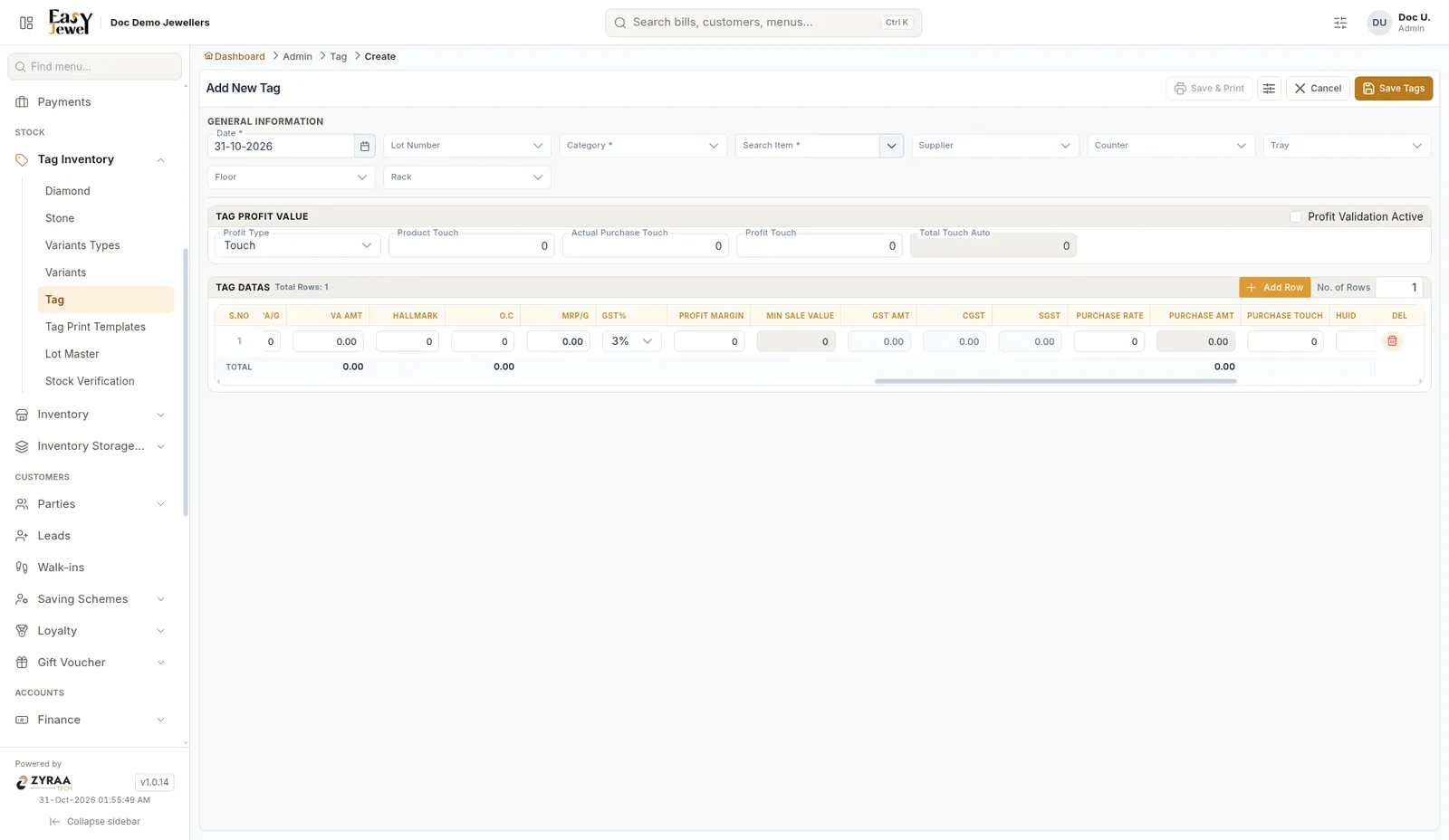The width and height of the screenshot is (1449, 840).
Task: Click the Payments wallet icon in sidebar
Action: [22, 102]
